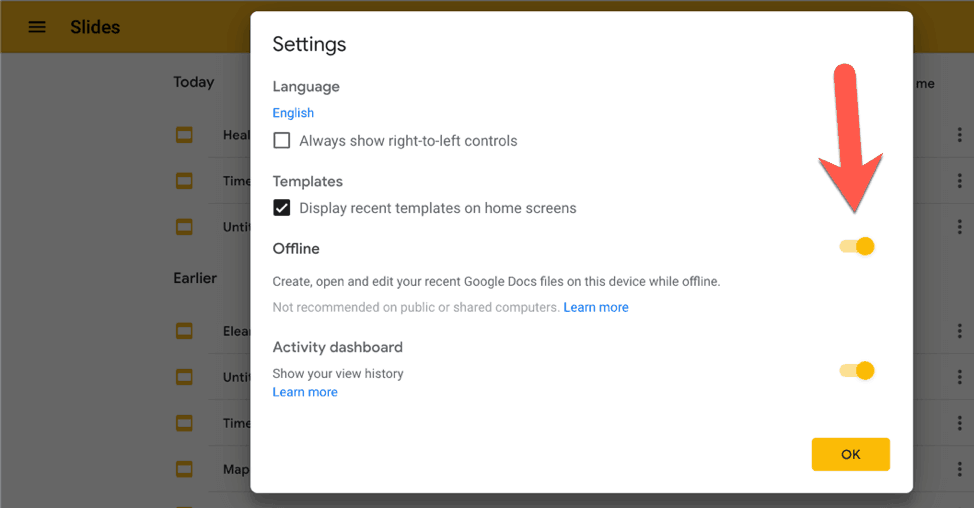The image size is (974, 508).
Task: Disable the Activity dashboard toggle
Action: pyautogui.click(x=857, y=371)
